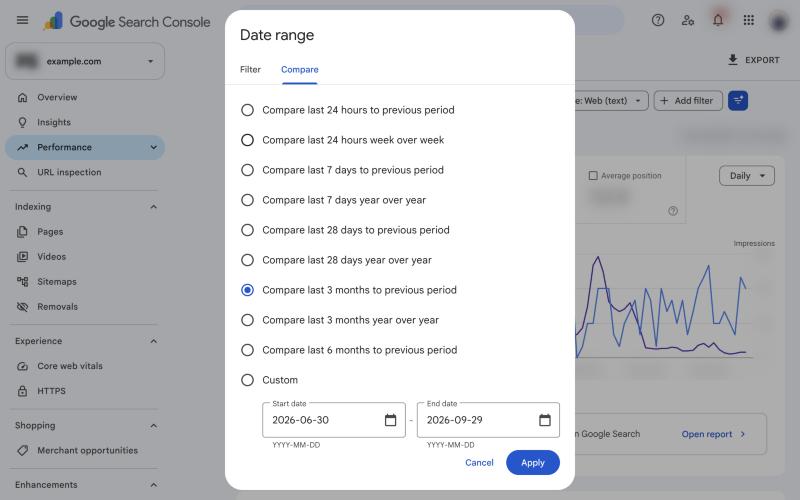
Task: Click Apply in Date range dialog
Action: click(533, 463)
